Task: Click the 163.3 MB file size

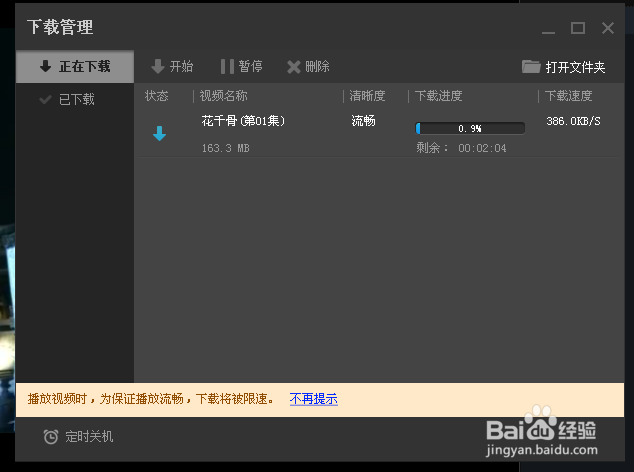Action: [225, 148]
